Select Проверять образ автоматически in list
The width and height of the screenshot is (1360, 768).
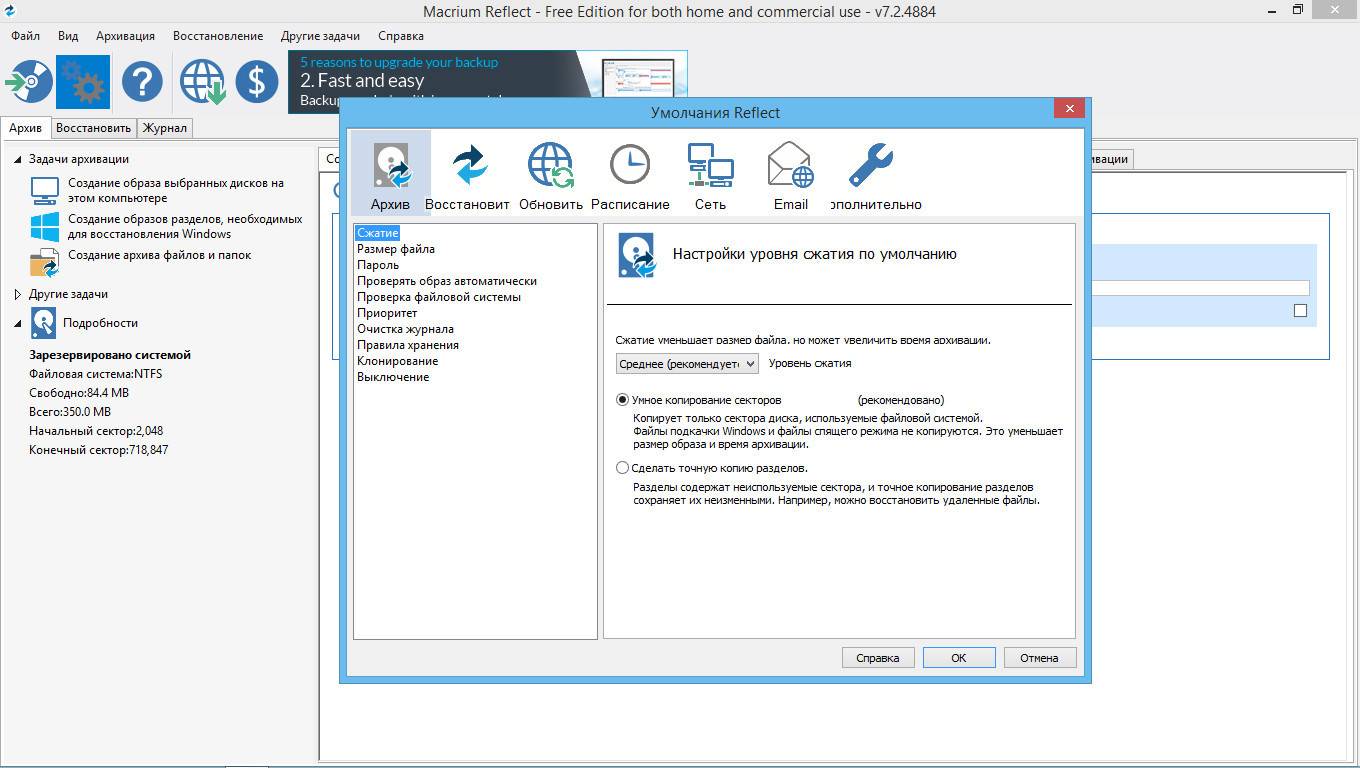coord(447,281)
